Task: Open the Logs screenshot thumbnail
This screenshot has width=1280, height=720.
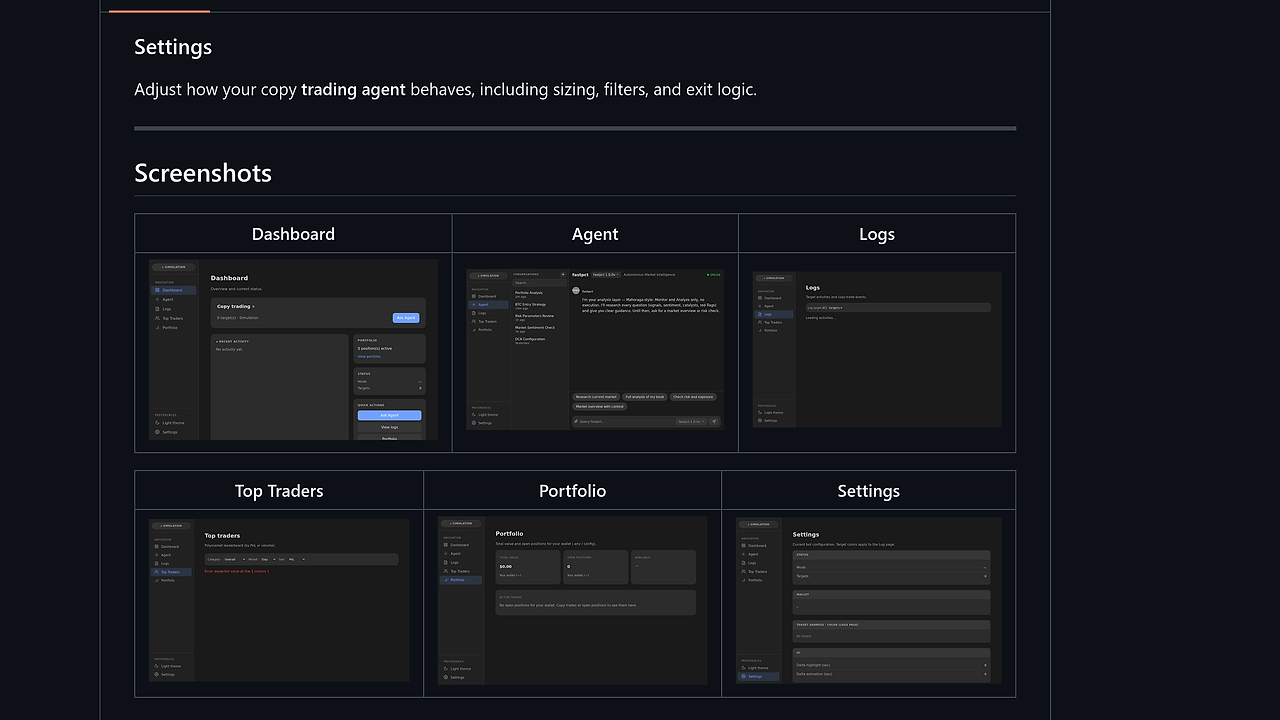Action: point(877,350)
